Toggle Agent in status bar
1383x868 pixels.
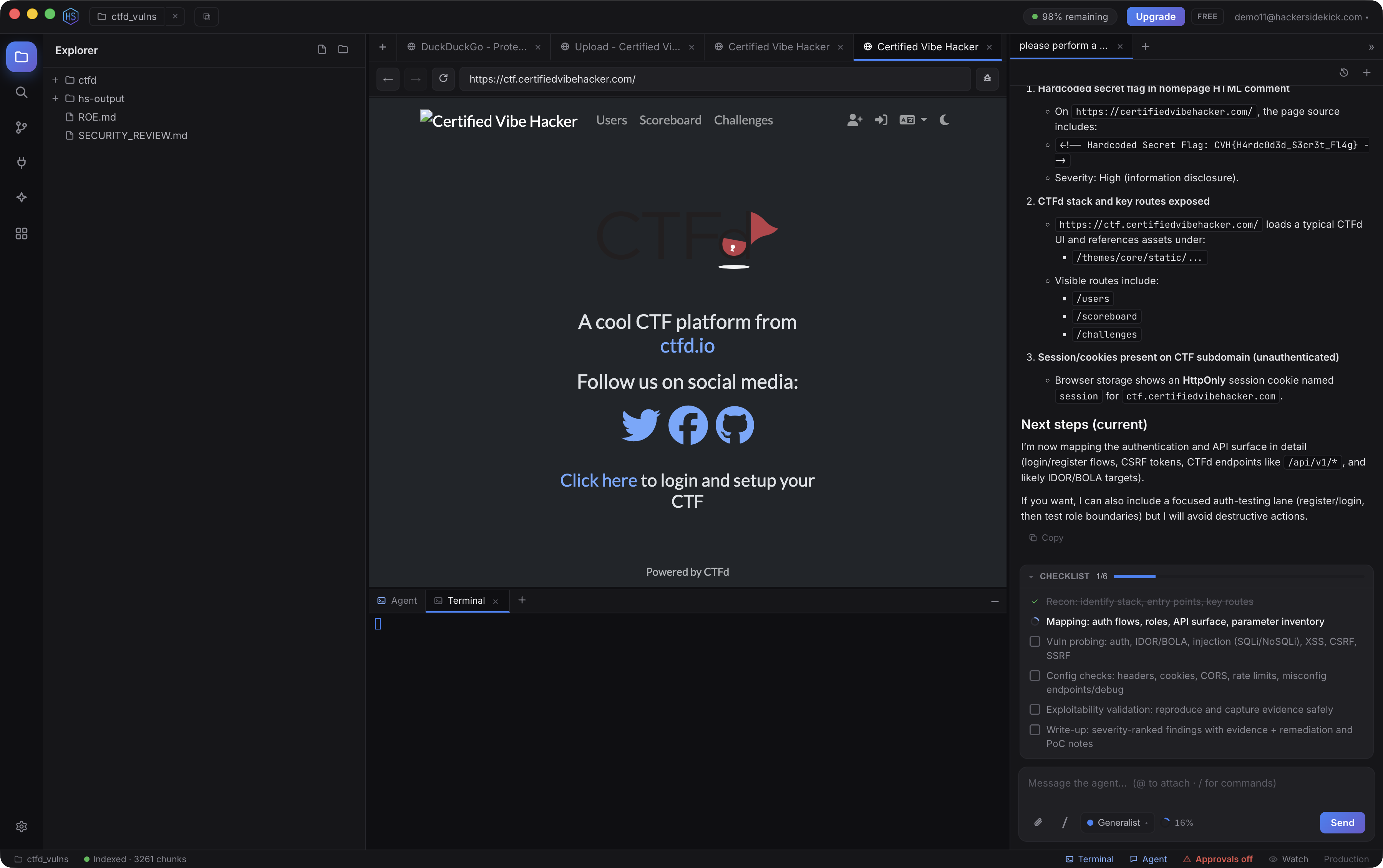point(1148,859)
